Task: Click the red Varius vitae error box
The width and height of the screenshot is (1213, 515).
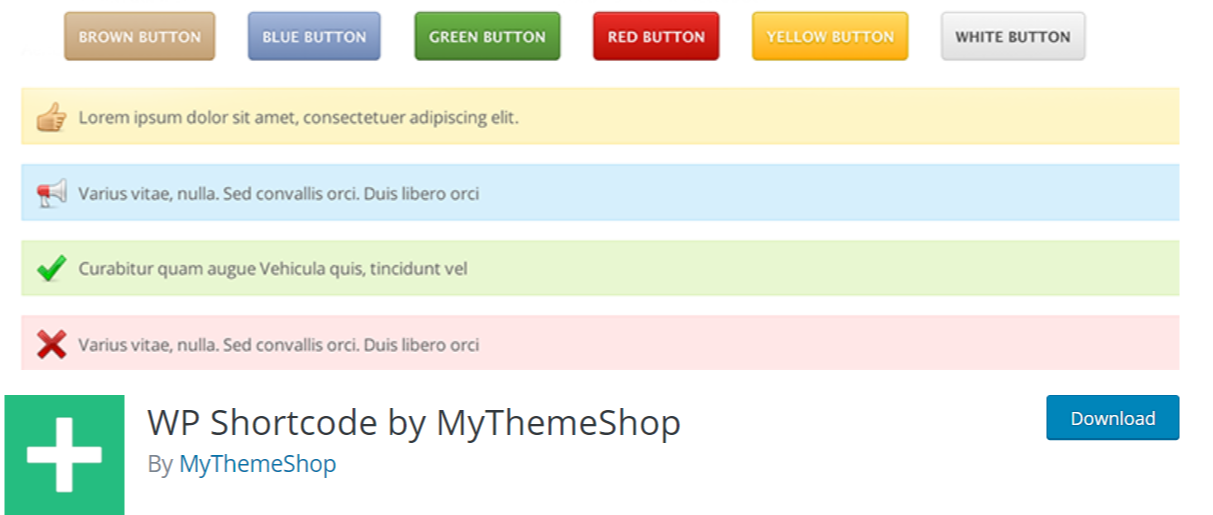Action: [x=800, y=345]
